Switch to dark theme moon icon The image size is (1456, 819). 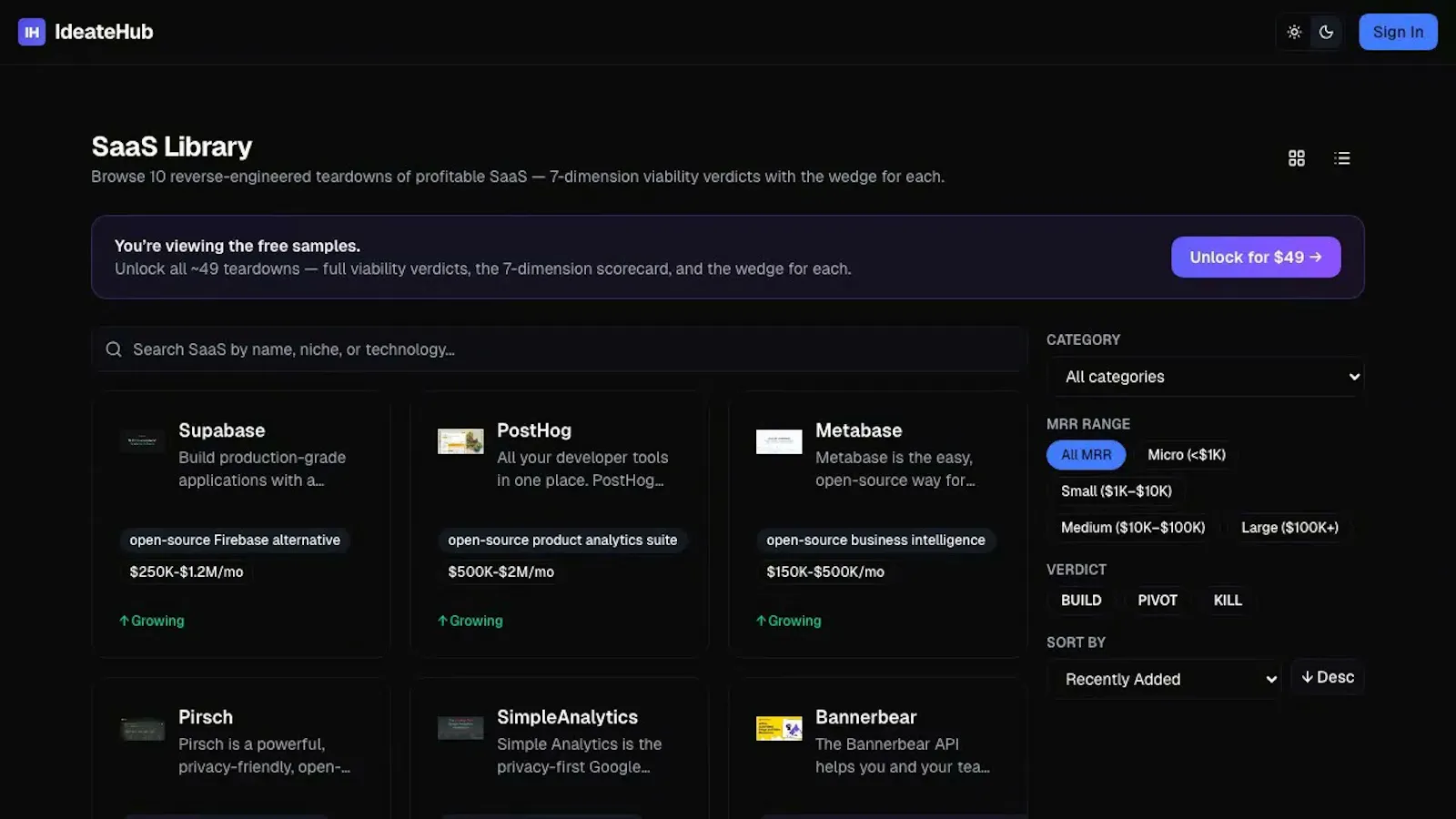tap(1326, 32)
